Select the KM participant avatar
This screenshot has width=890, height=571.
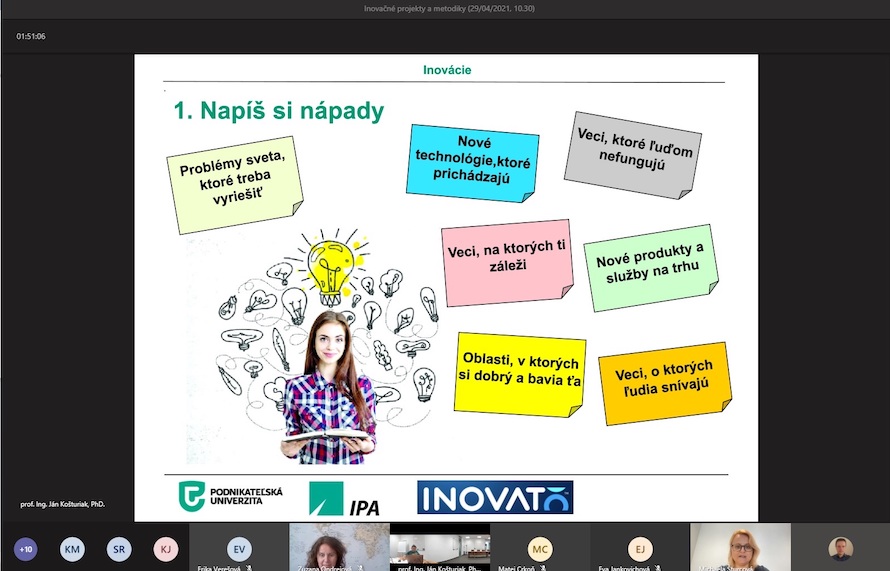click(x=72, y=549)
